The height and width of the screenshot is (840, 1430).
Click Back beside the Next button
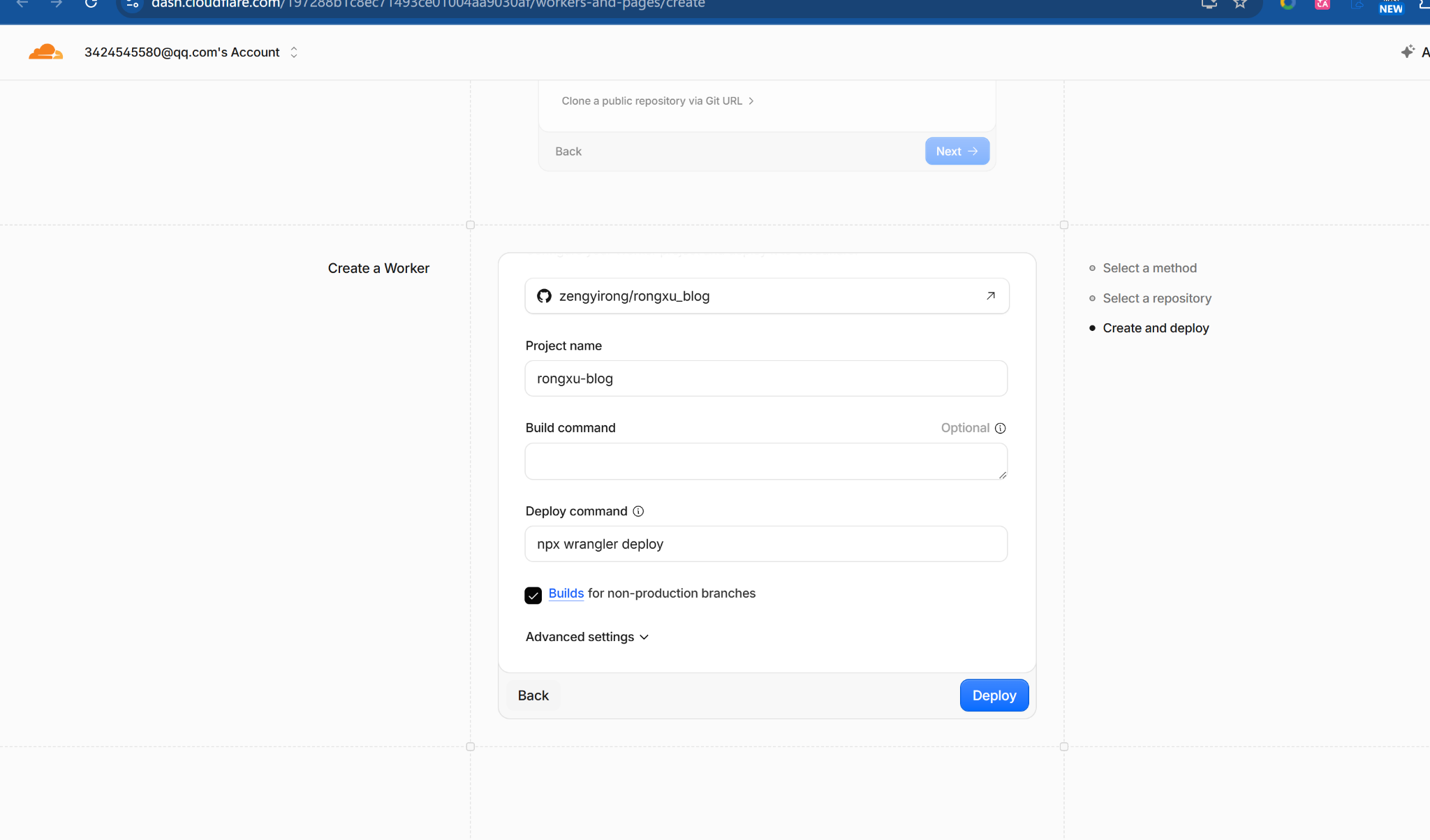(568, 152)
